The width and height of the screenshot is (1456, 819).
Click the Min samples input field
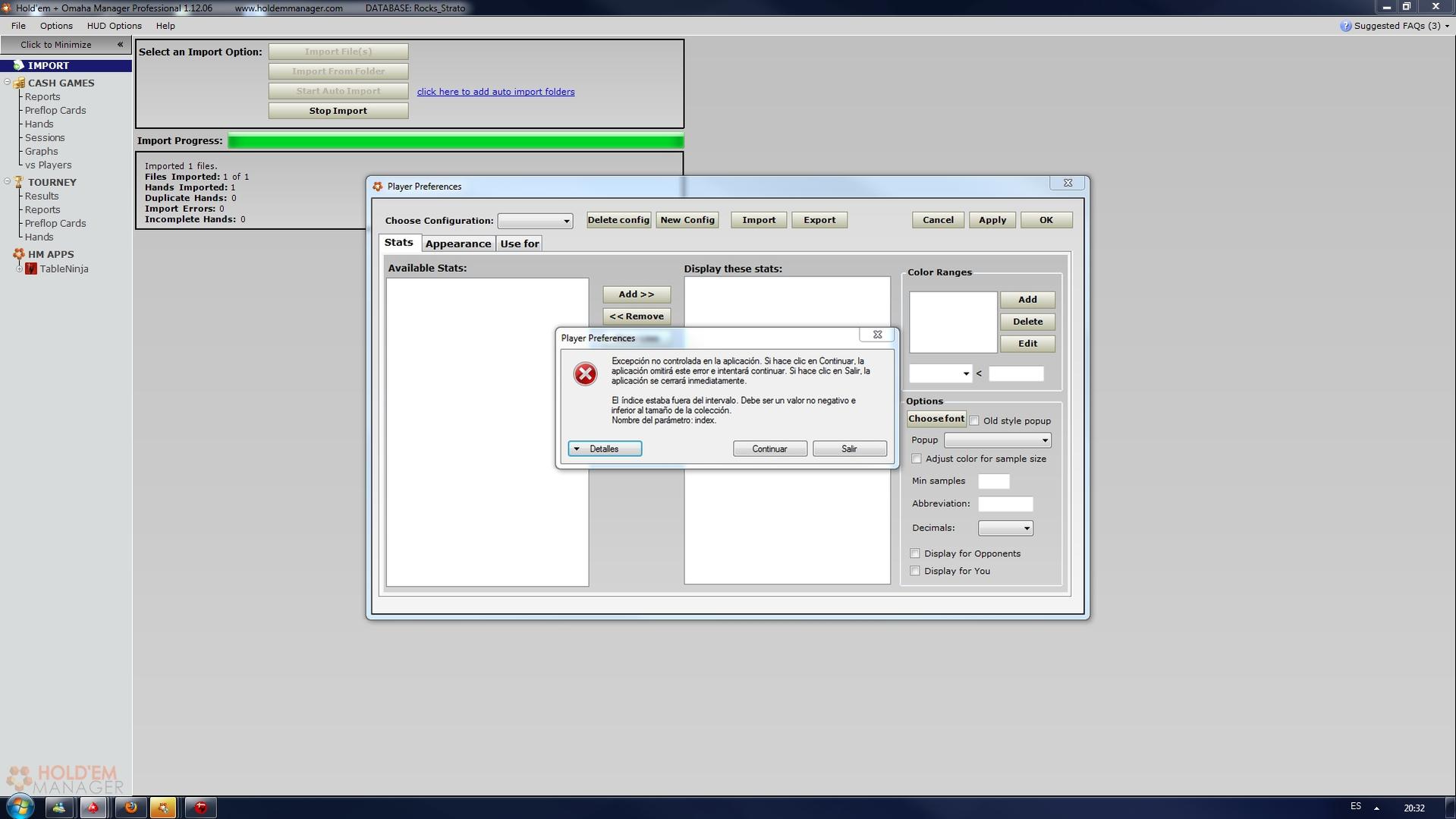click(994, 481)
